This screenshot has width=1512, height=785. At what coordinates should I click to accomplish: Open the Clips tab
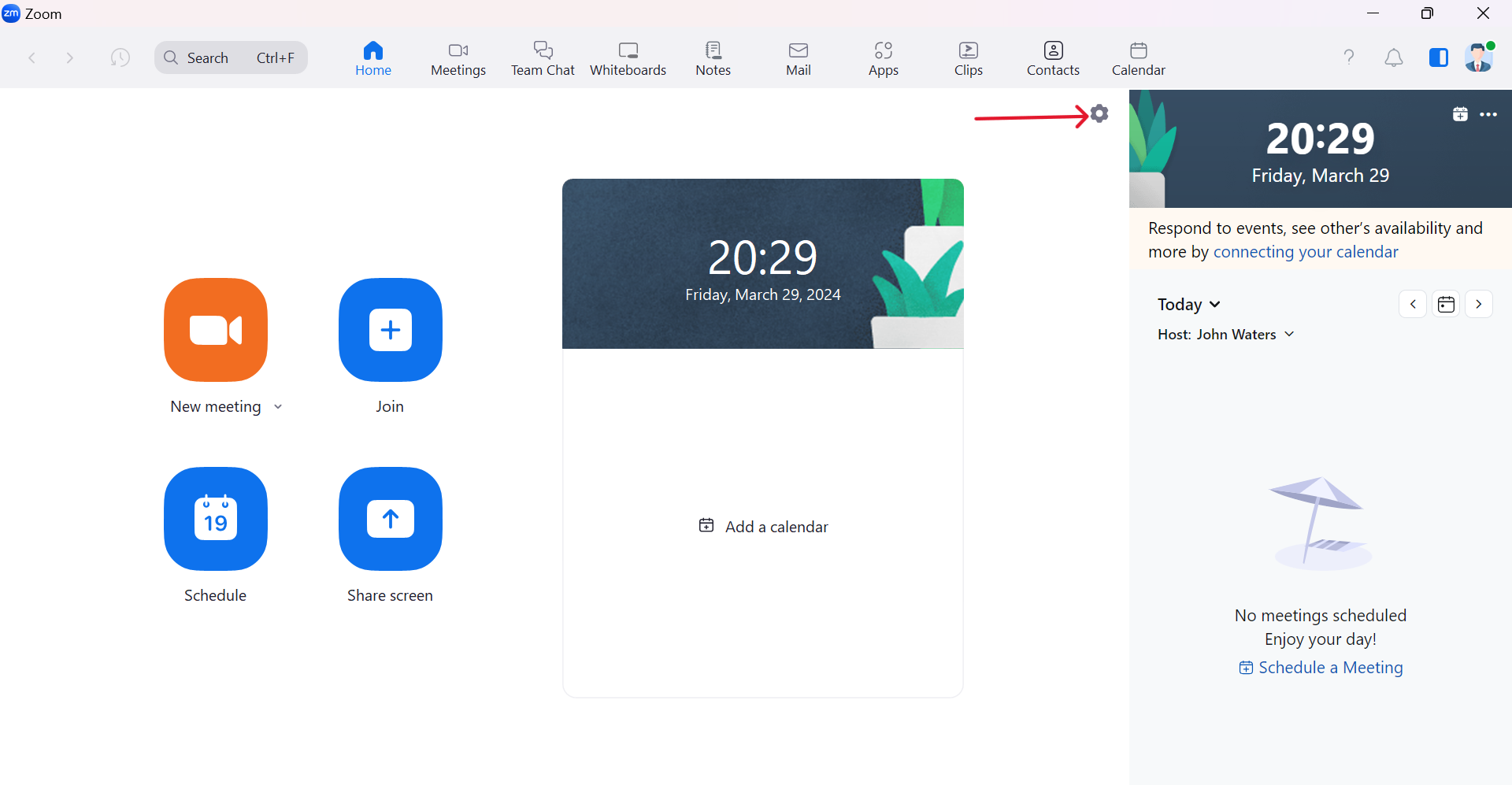pyautogui.click(x=969, y=59)
